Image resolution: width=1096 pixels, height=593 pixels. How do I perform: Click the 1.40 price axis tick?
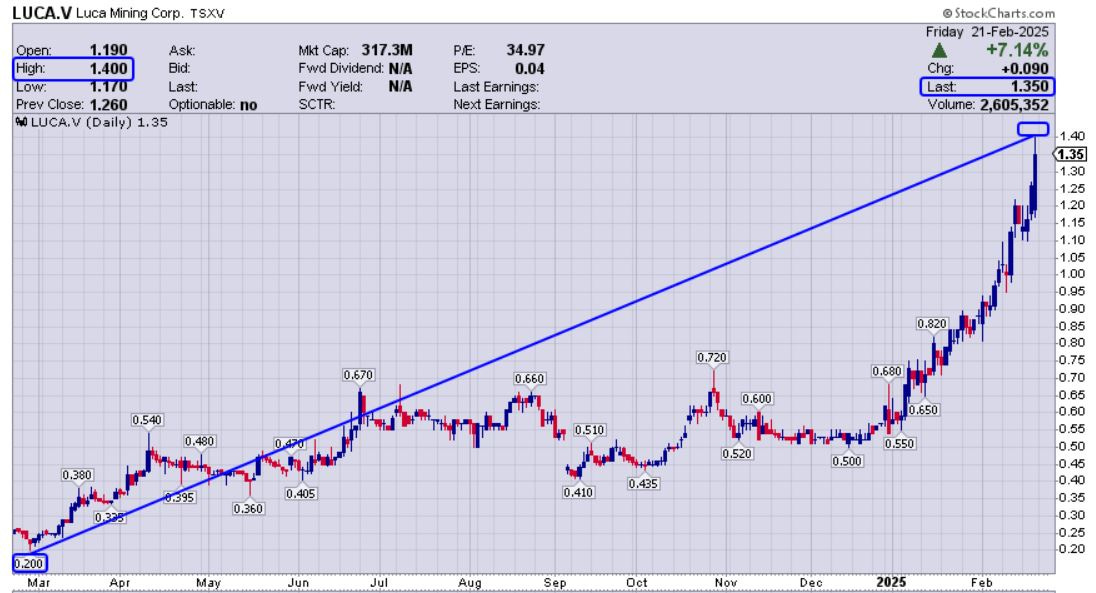[1072, 136]
